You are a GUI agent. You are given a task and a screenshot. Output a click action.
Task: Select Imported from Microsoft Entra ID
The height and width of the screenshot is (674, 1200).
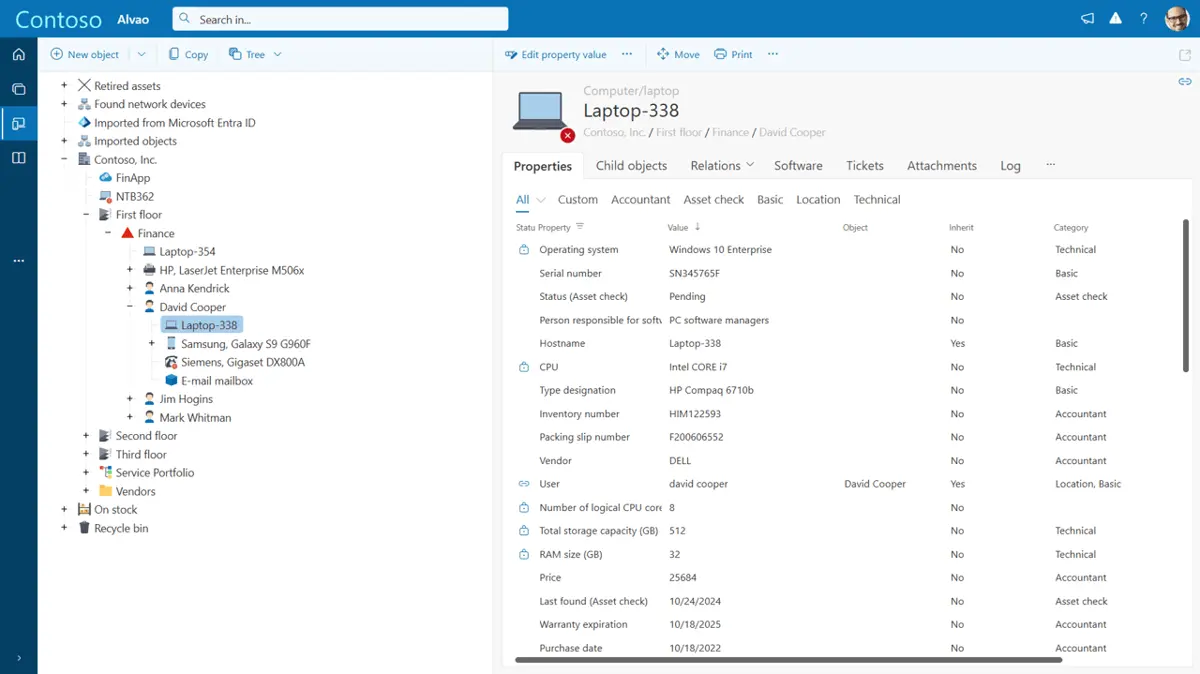click(x=174, y=123)
